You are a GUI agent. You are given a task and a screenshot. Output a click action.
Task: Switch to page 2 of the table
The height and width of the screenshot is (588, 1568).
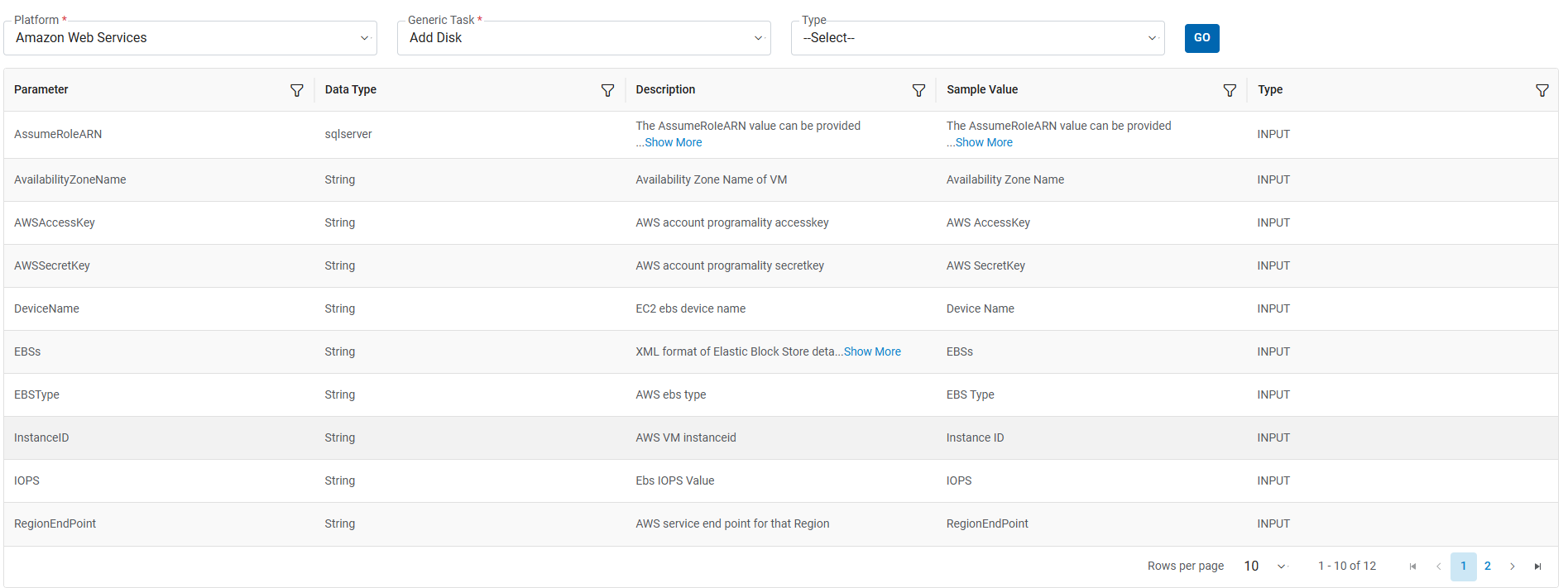point(1488,566)
